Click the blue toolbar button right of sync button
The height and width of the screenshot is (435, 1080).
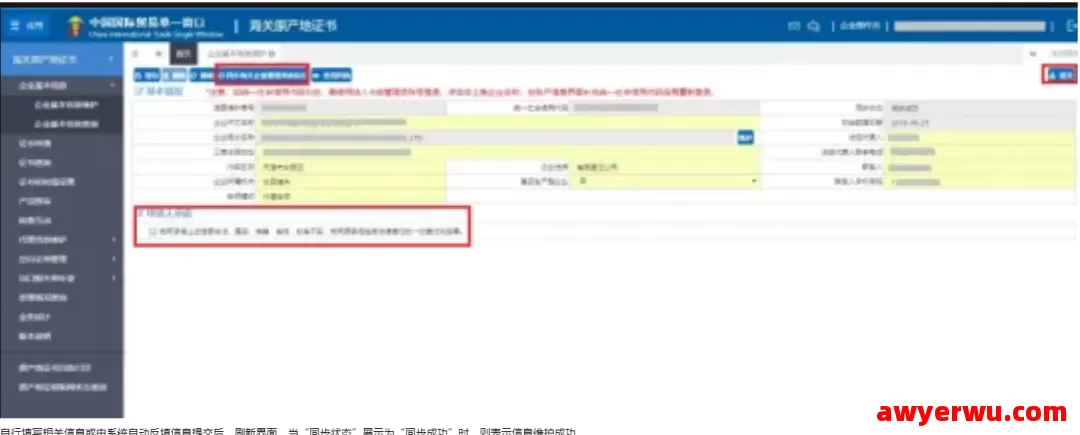pos(332,74)
